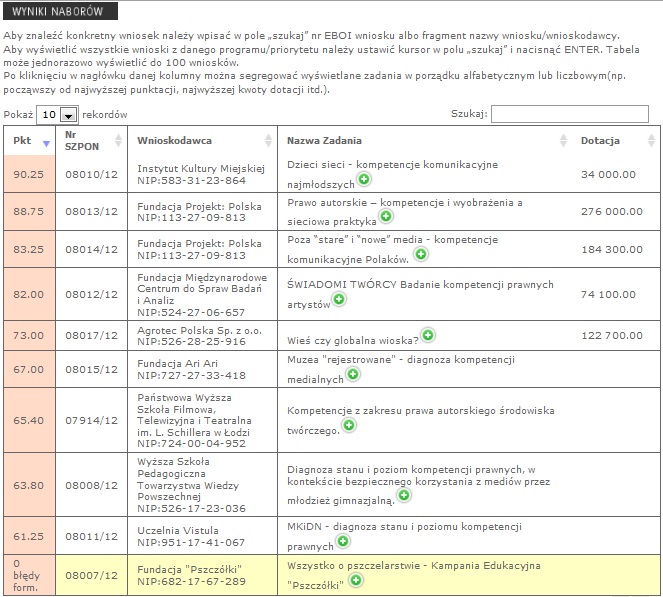Click the 'WYNIKI NABORÓW' header tab
The height and width of the screenshot is (597, 663).
click(x=60, y=11)
